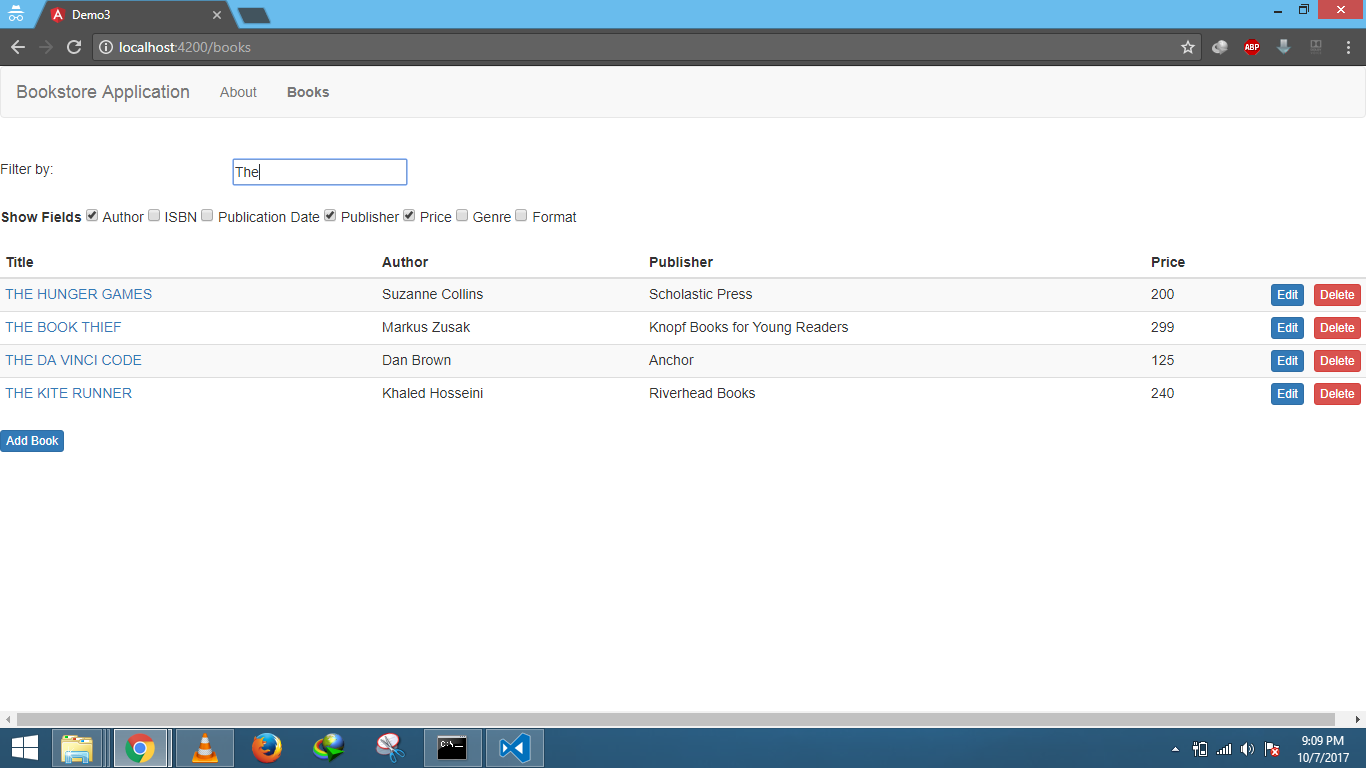Click the horizontal page scrollbar
The image size is (1366, 768).
point(676,720)
